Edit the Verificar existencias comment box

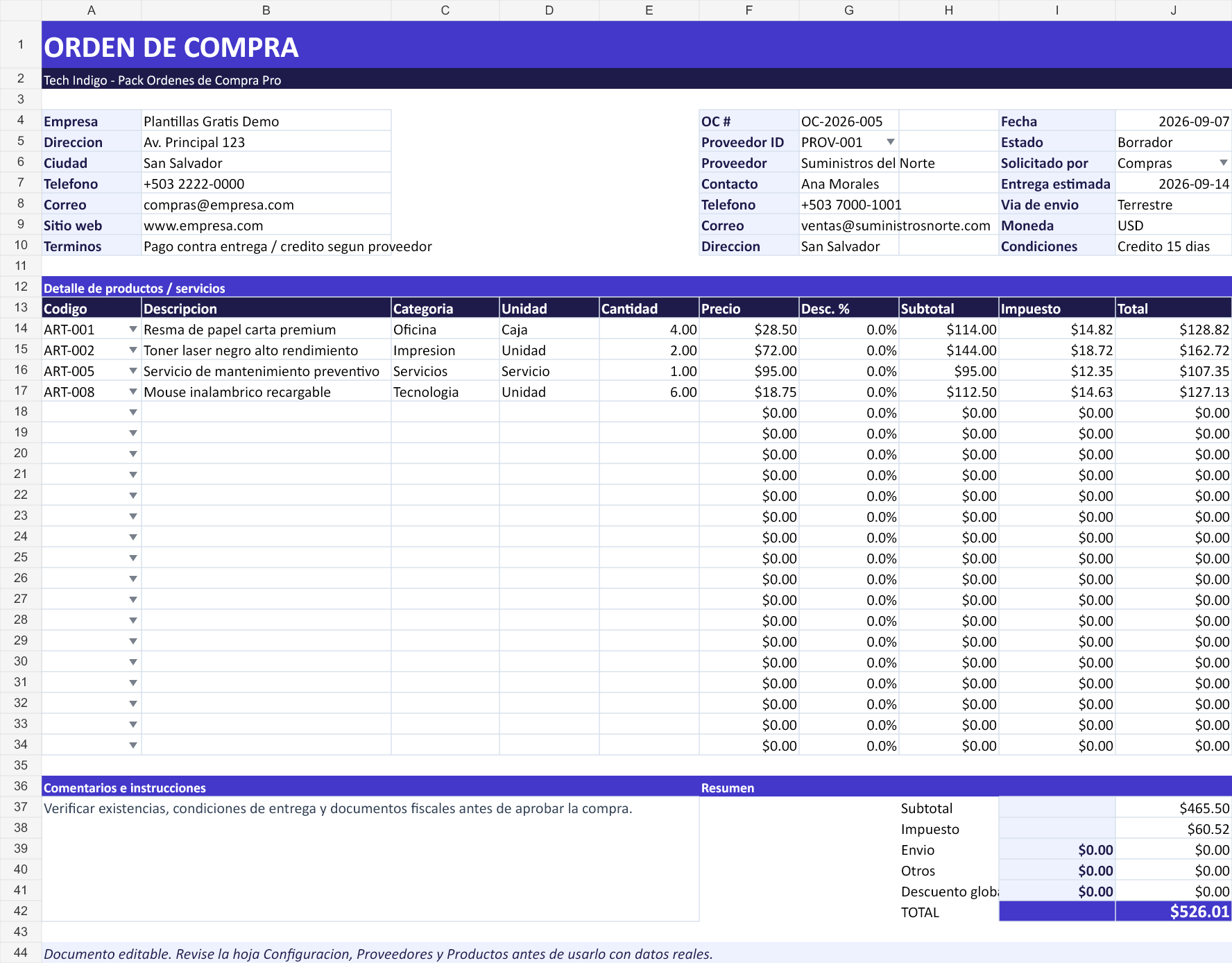(x=370, y=859)
